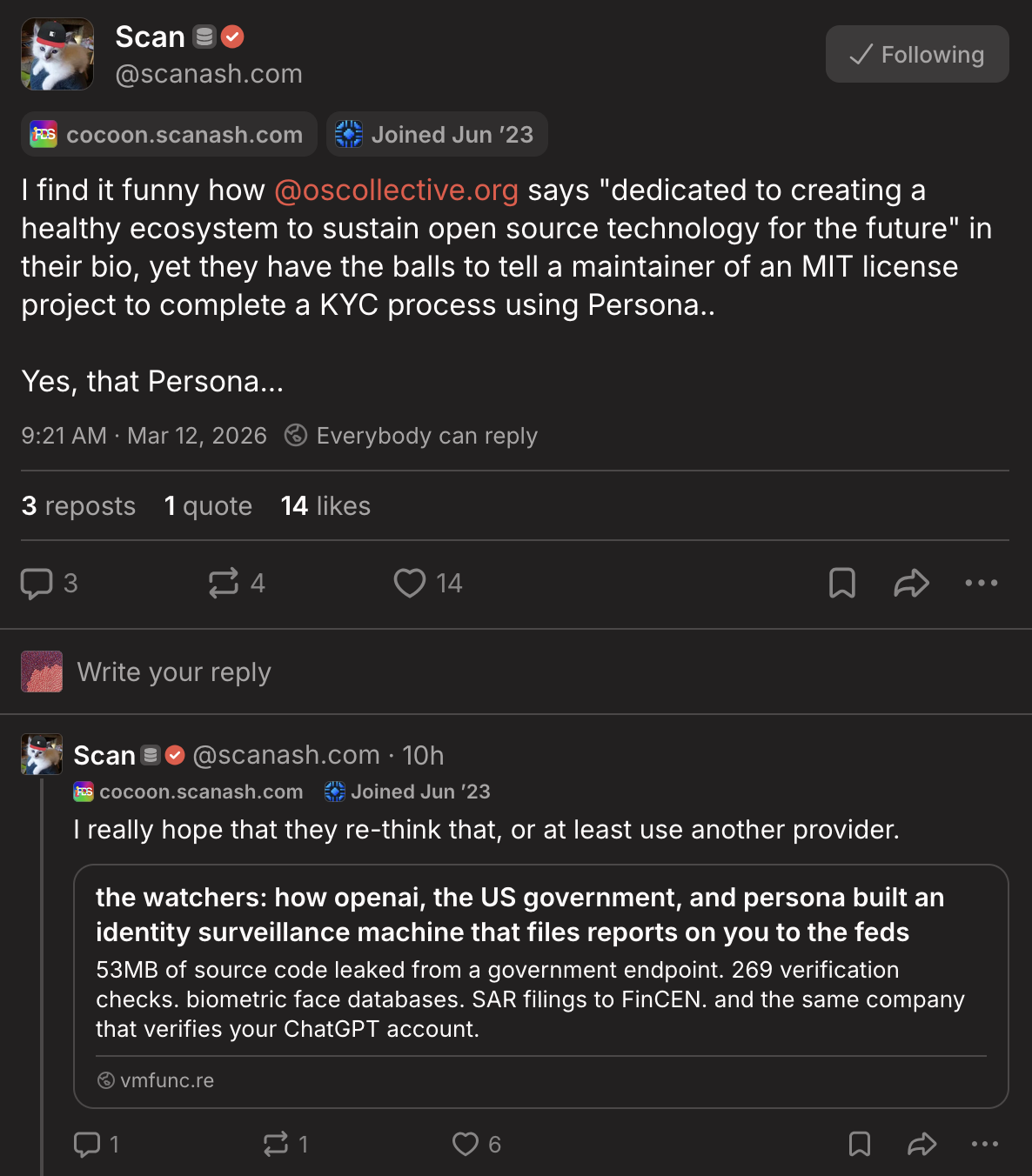Open more options for reply post
This screenshot has width=1032, height=1176.
(984, 1145)
